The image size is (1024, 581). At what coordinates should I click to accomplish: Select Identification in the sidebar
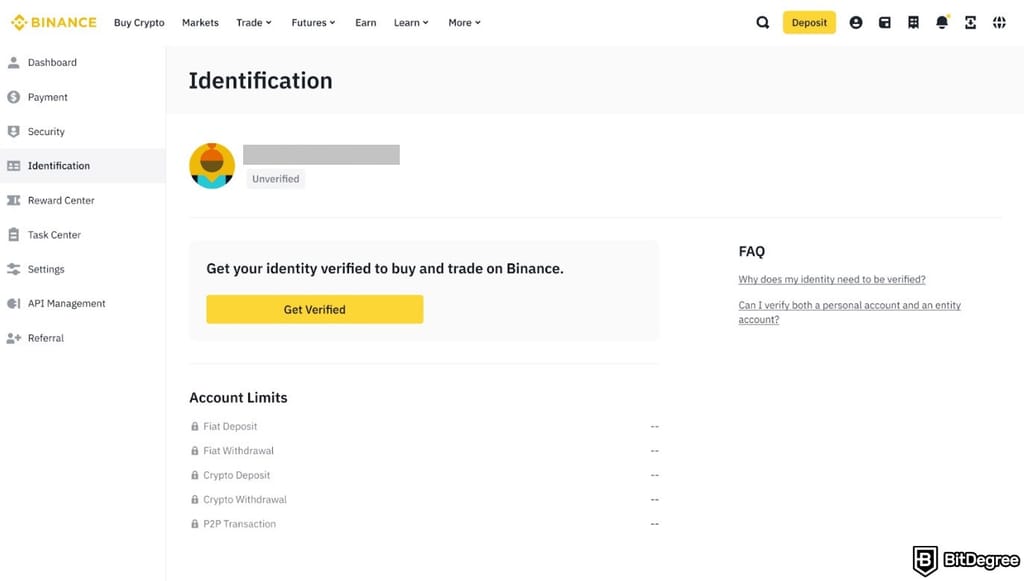coord(82,166)
